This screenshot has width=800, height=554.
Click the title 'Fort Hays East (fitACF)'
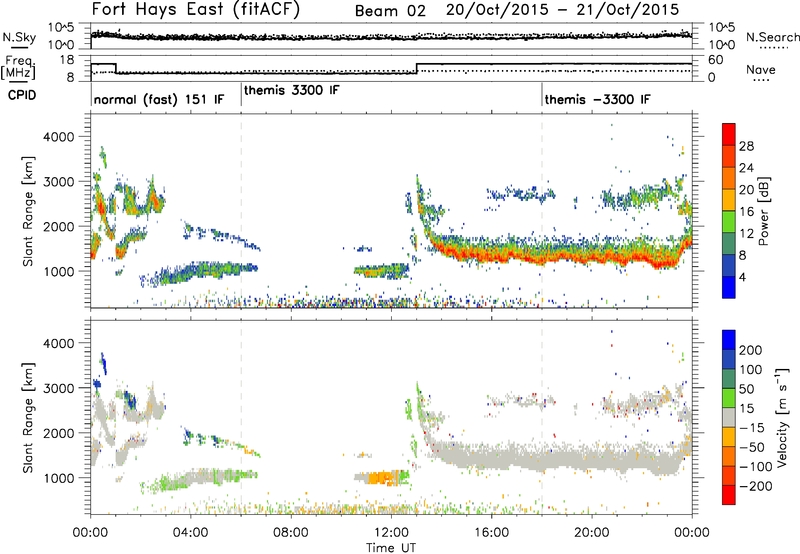point(196,9)
